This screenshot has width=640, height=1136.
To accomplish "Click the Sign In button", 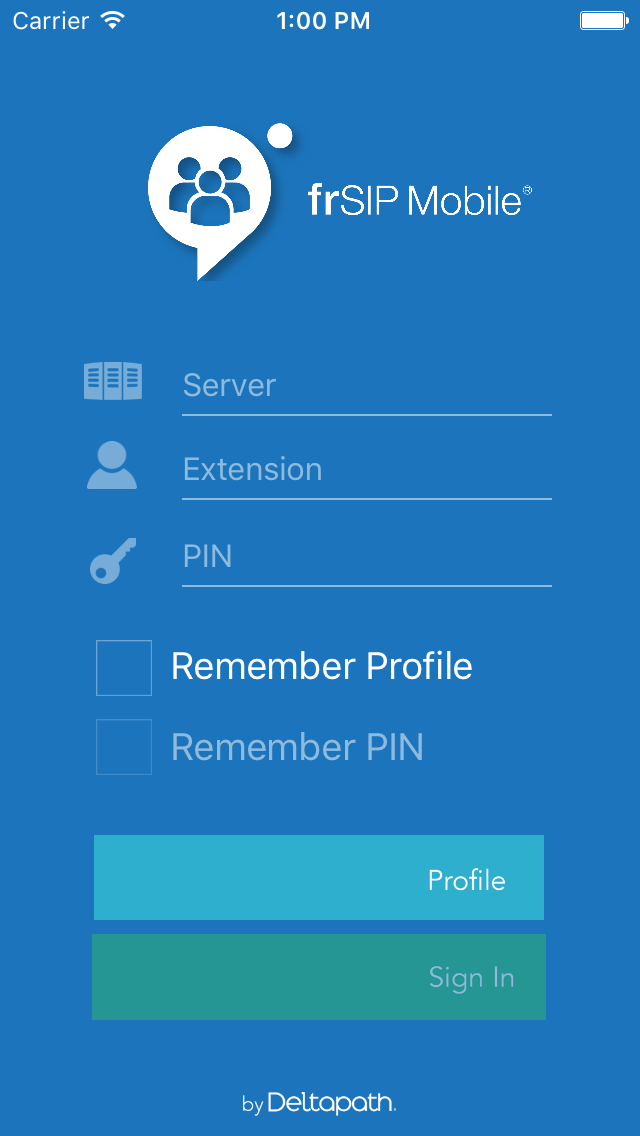I will [319, 977].
